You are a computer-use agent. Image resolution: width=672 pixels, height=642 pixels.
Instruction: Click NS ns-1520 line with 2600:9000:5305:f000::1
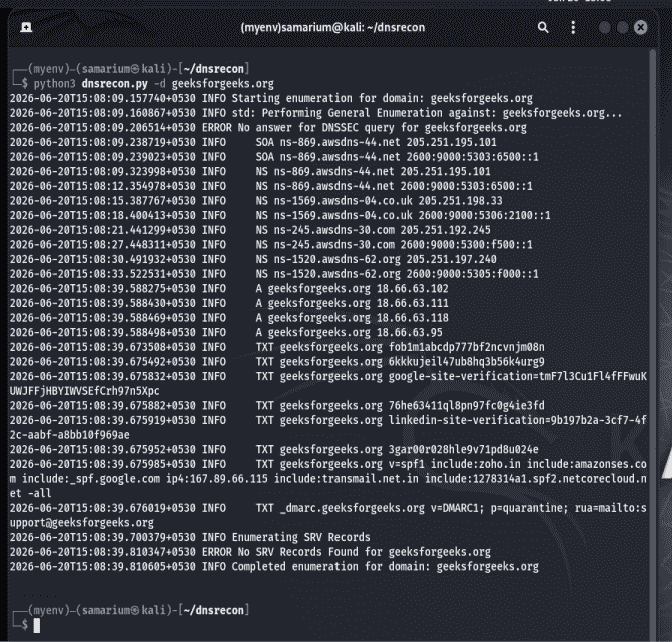pyautogui.click(x=274, y=273)
